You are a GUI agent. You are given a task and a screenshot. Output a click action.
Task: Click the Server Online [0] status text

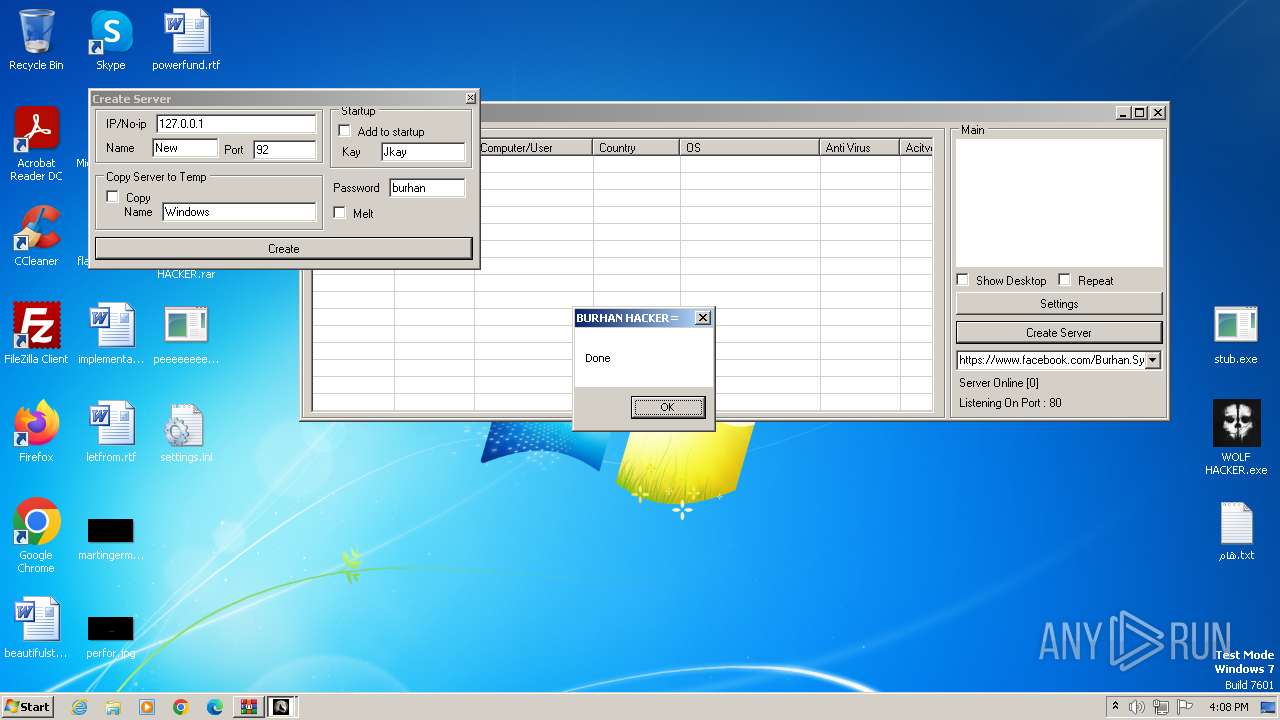pyautogui.click(x=999, y=383)
